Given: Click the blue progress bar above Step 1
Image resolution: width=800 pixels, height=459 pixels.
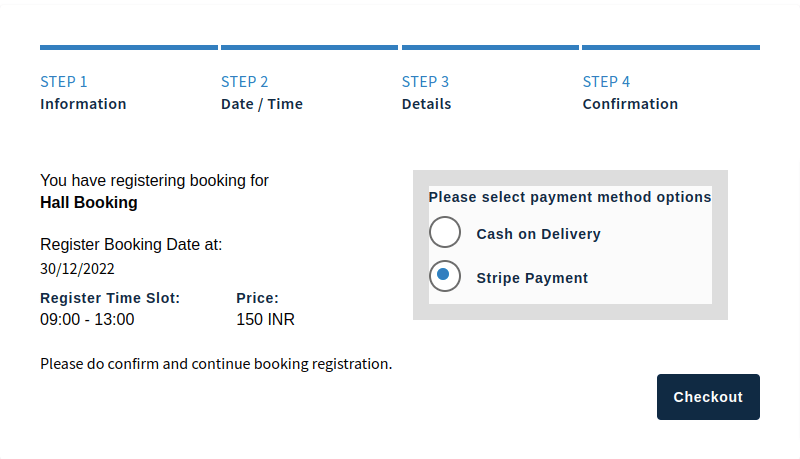Looking at the screenshot, I should coord(129,47).
